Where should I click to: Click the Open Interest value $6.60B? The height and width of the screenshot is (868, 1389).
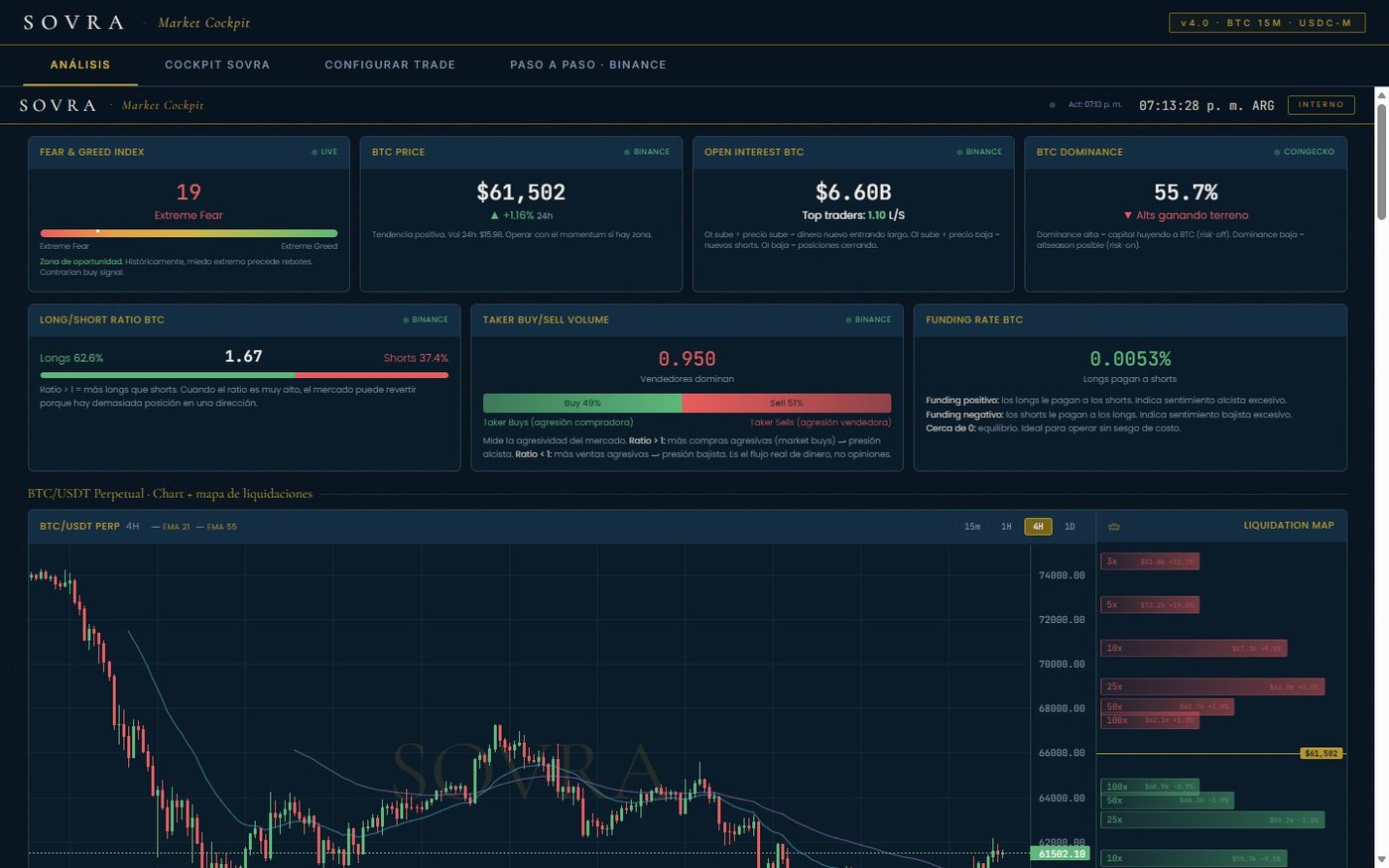(853, 192)
